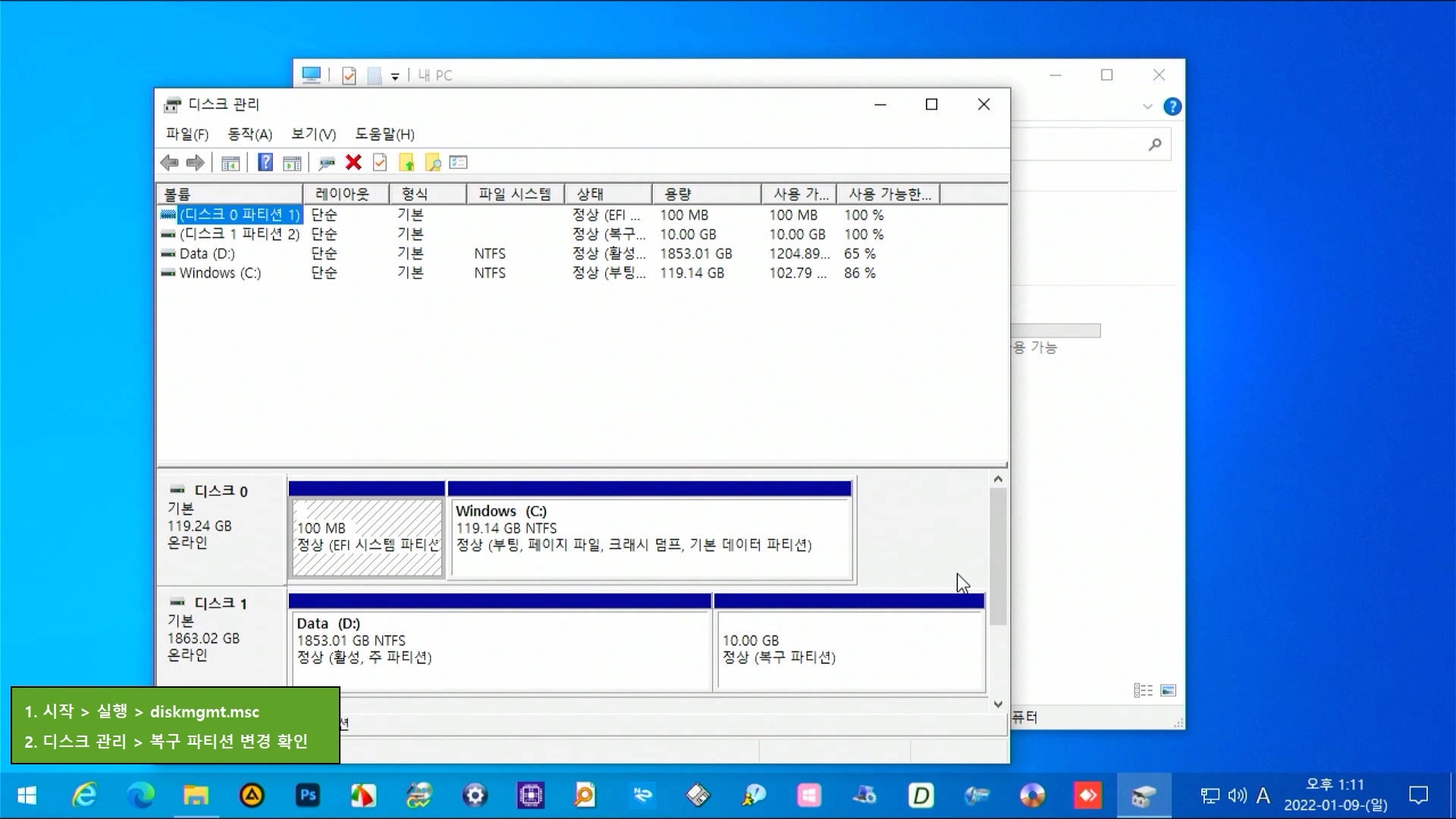Click the search box in 내 PC window

click(1090, 144)
